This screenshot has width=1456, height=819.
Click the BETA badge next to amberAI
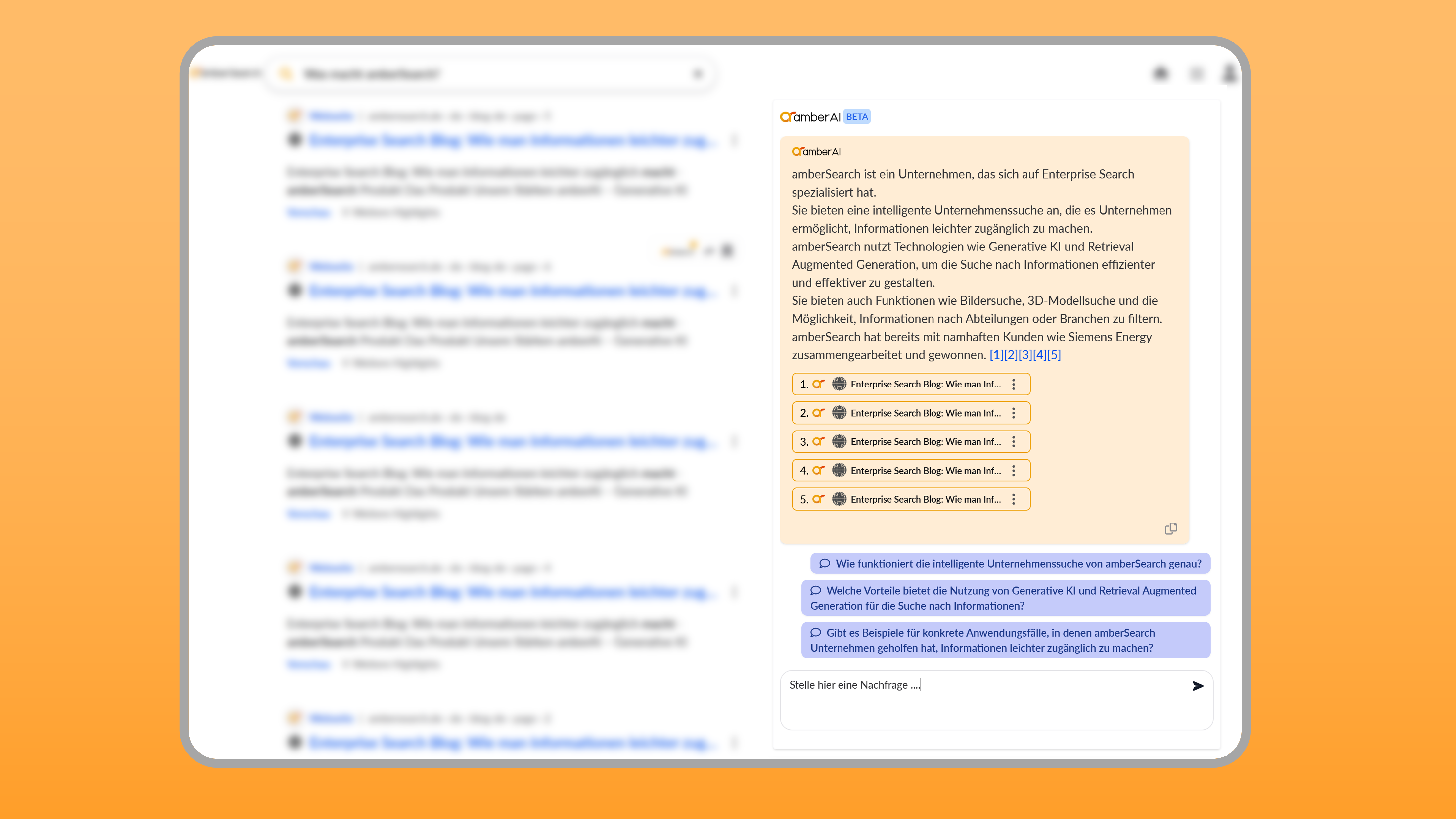coord(857,117)
